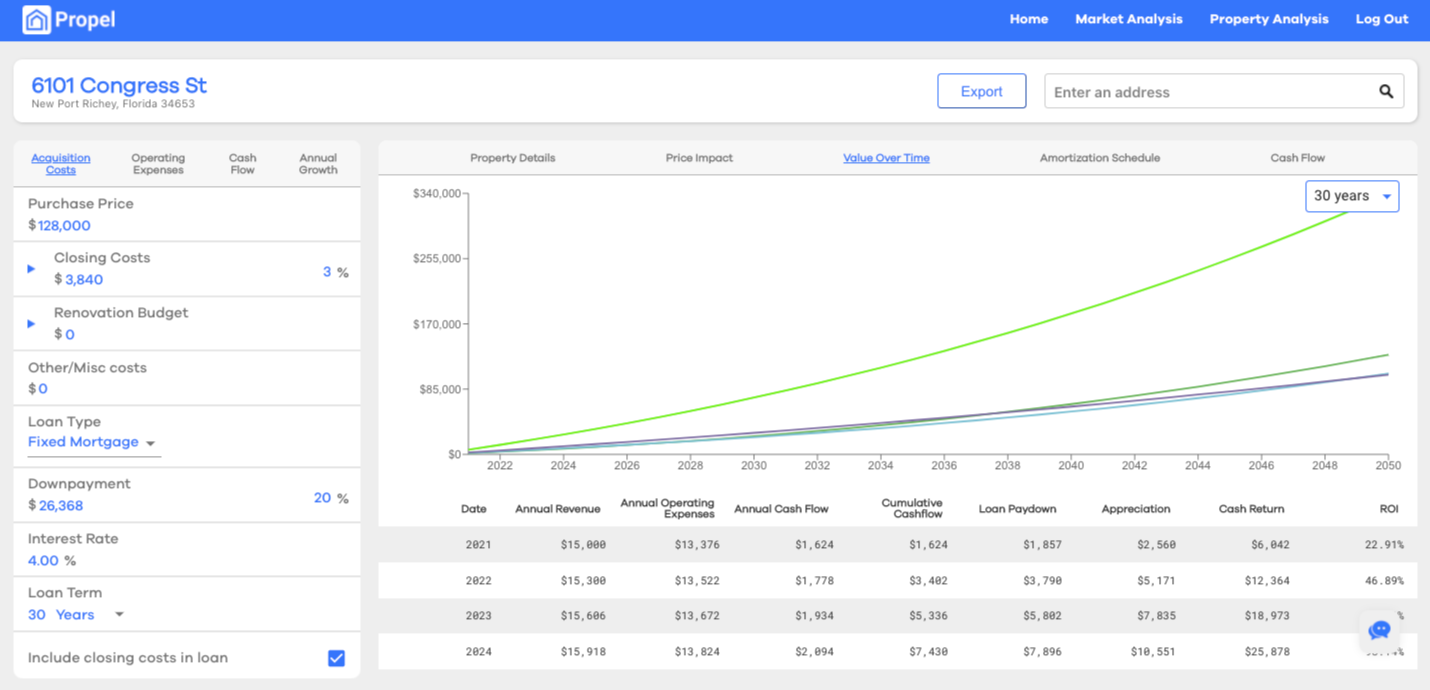1430x690 pixels.
Task: Click the Annual Operating Expenses column header
Action: pyautogui.click(x=668, y=509)
